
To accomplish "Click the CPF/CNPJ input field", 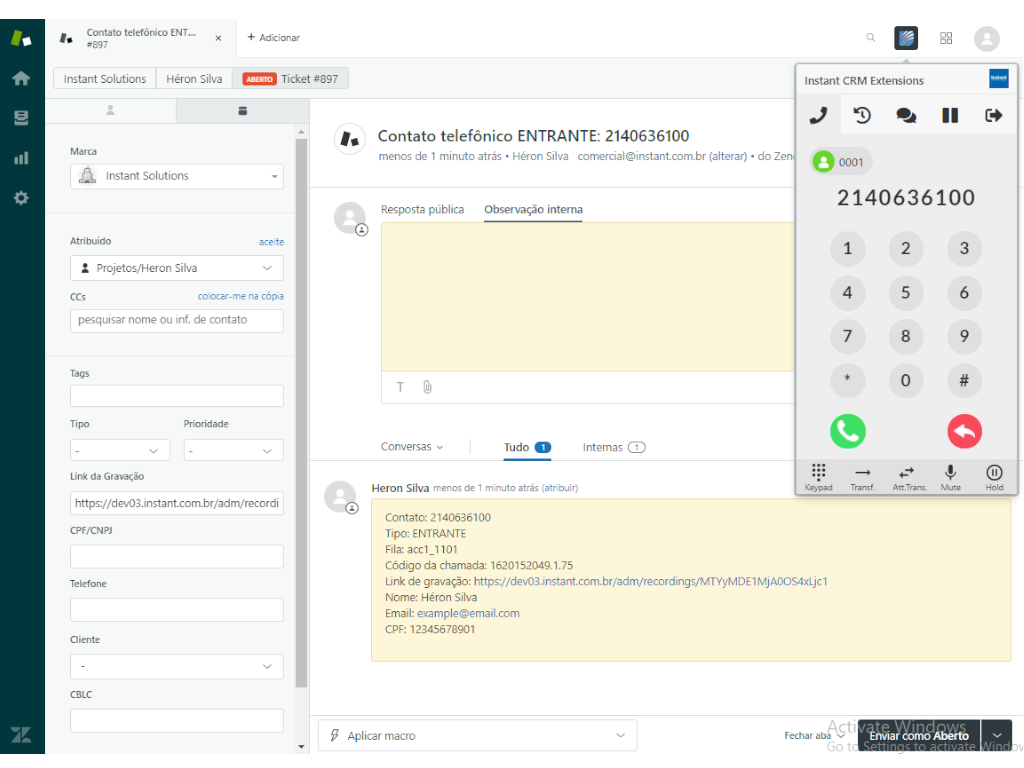I will [177, 556].
